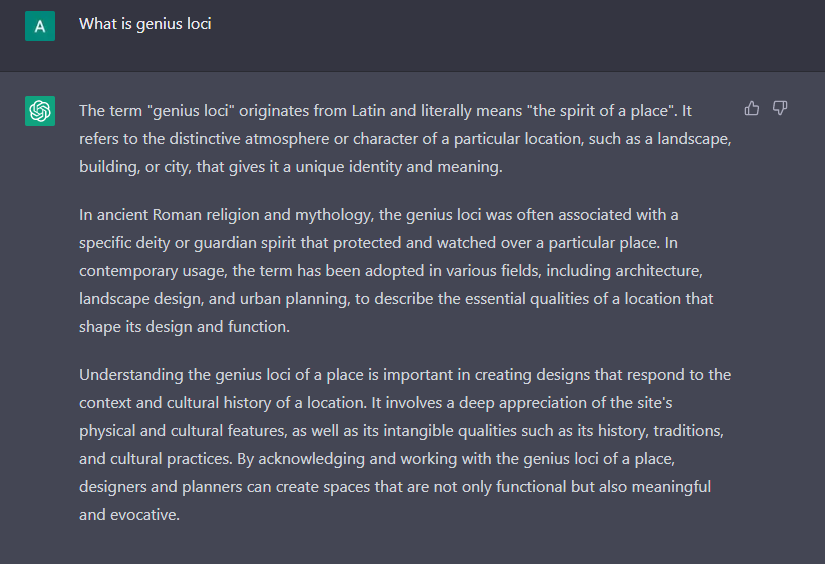Click the paragraph beginning "Understanding the genius loci"
The width and height of the screenshot is (825, 564).
tap(405, 445)
